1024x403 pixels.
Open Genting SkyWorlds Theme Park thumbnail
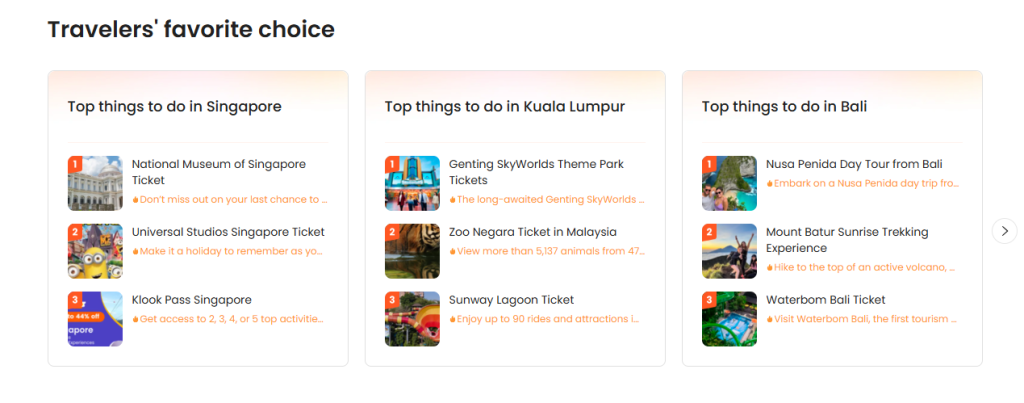(x=412, y=183)
